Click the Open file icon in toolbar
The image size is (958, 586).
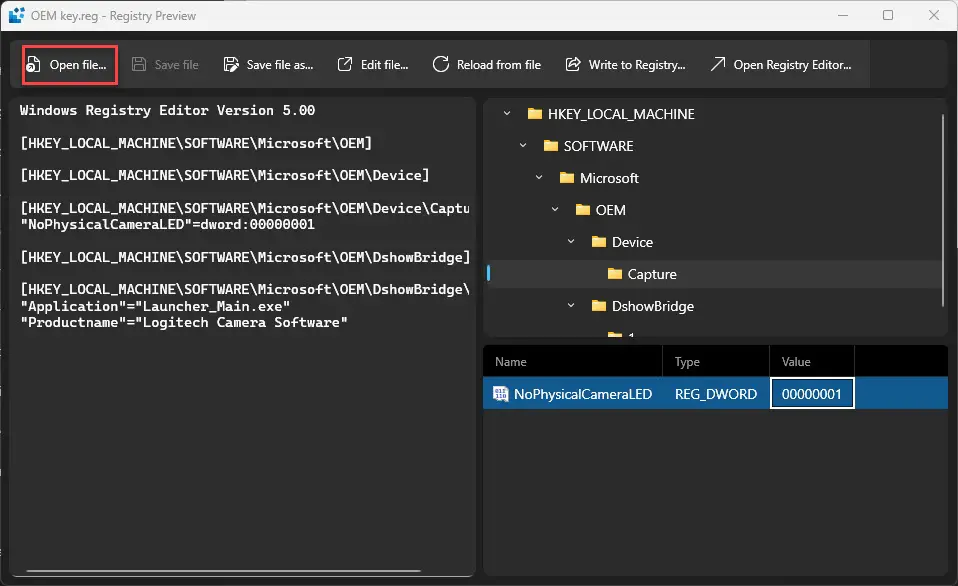tap(34, 65)
